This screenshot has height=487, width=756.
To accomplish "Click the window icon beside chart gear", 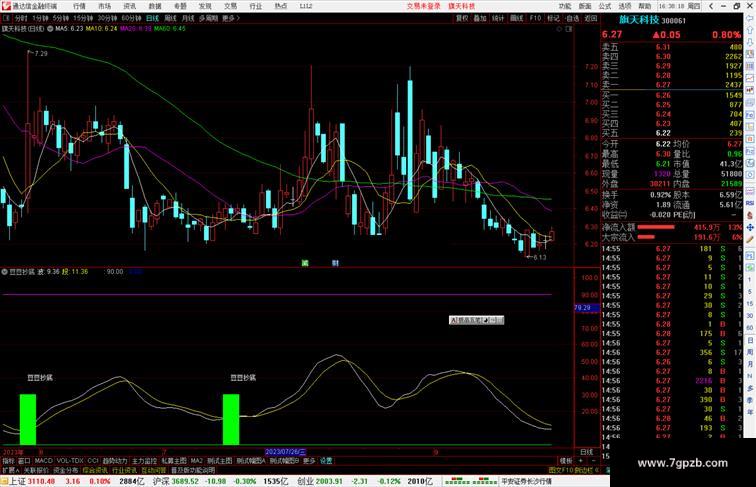I will point(569,29).
